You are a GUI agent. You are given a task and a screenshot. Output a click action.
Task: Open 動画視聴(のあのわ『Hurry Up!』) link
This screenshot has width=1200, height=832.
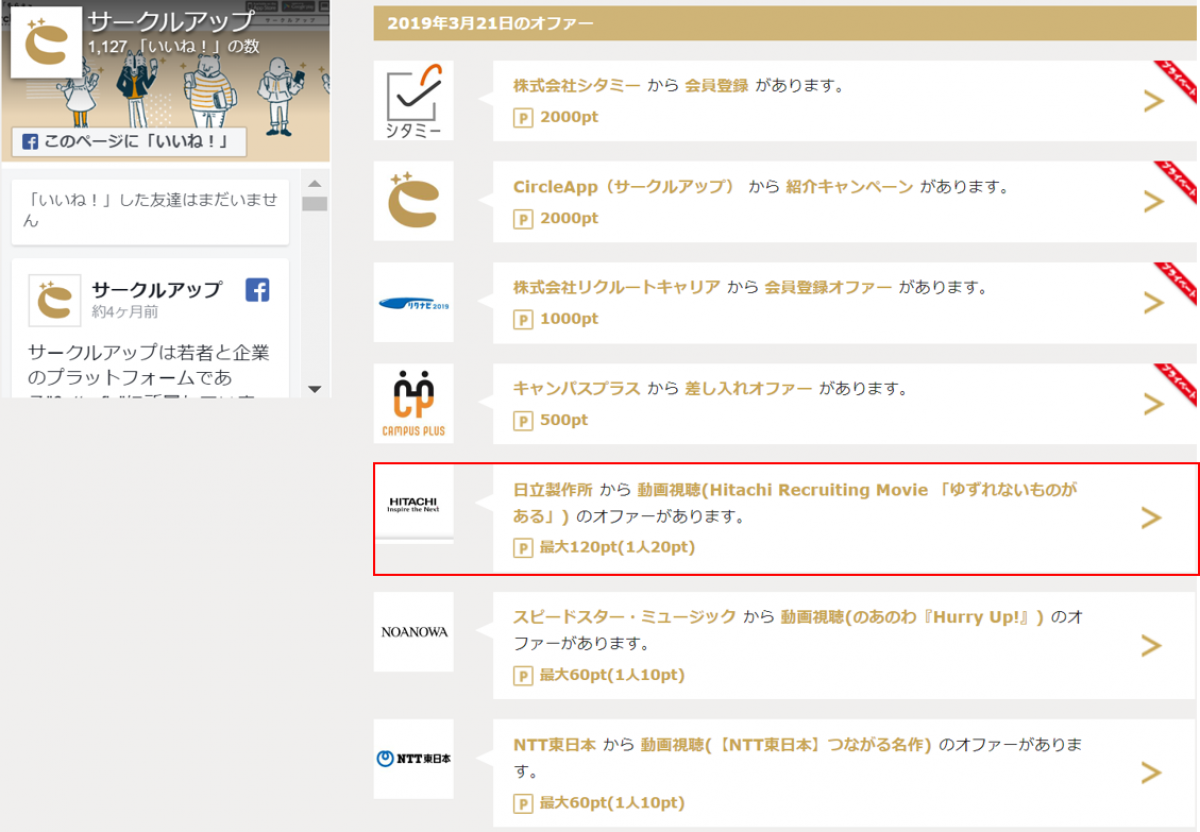912,617
